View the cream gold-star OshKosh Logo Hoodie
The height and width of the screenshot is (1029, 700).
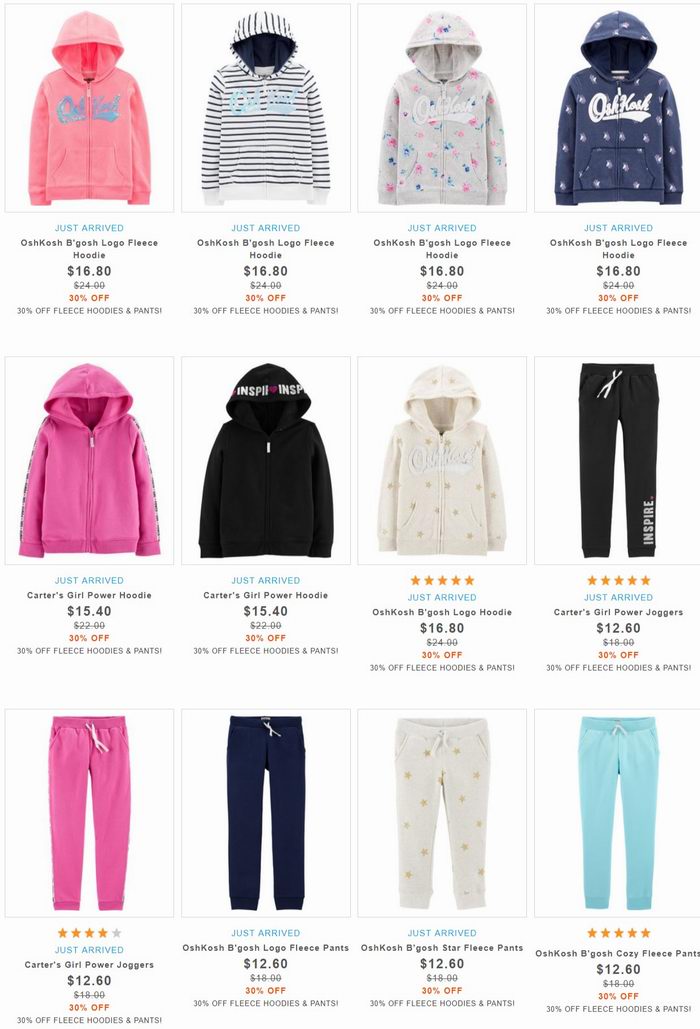[442, 461]
